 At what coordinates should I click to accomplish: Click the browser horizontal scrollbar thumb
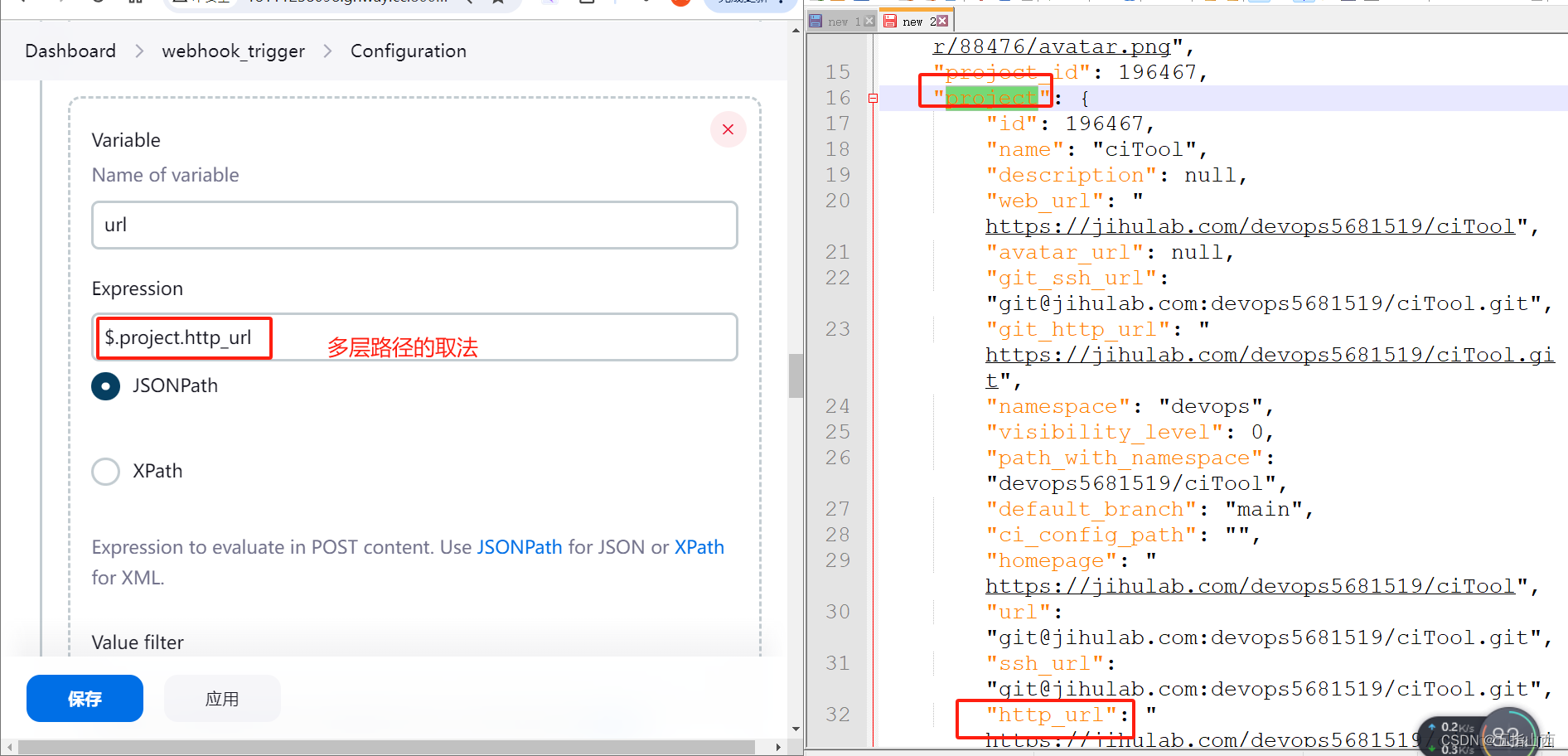point(386,747)
